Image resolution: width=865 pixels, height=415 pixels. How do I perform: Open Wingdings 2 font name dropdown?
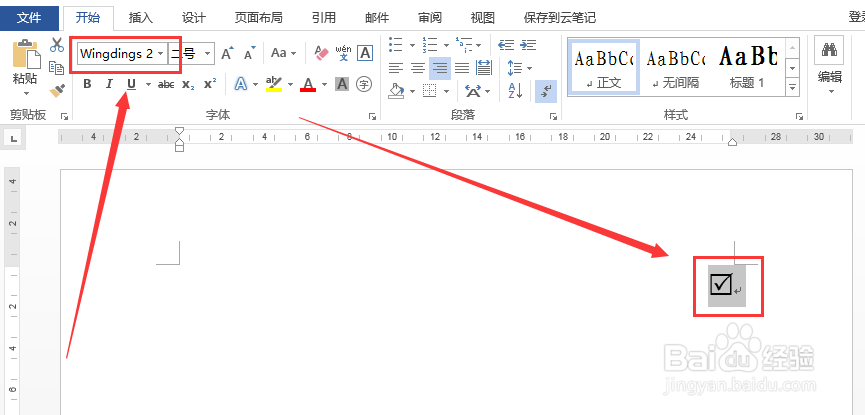161,54
